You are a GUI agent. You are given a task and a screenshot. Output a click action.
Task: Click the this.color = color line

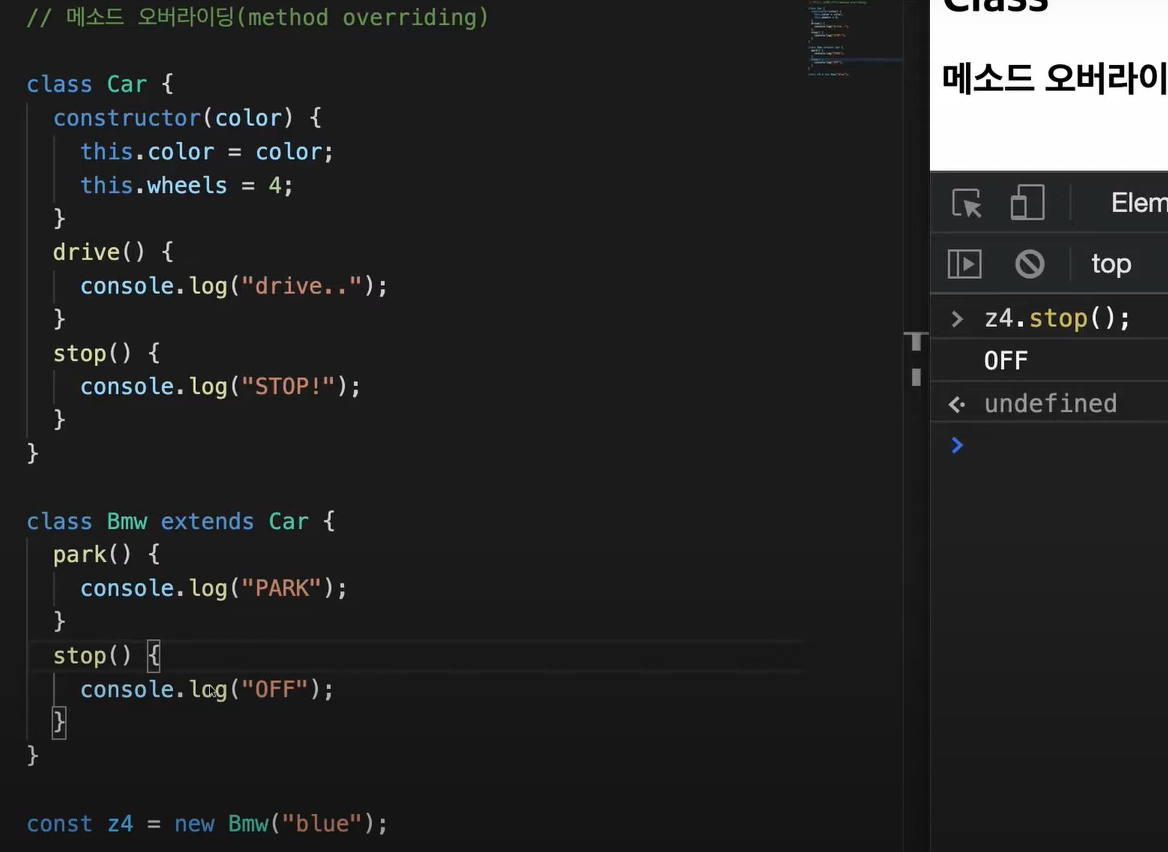[x=206, y=151]
